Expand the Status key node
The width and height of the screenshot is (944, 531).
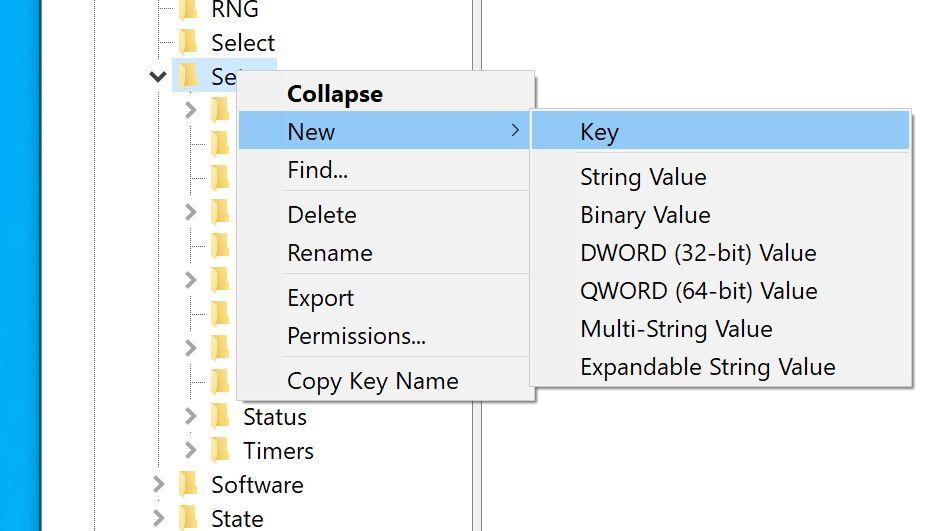(190, 416)
